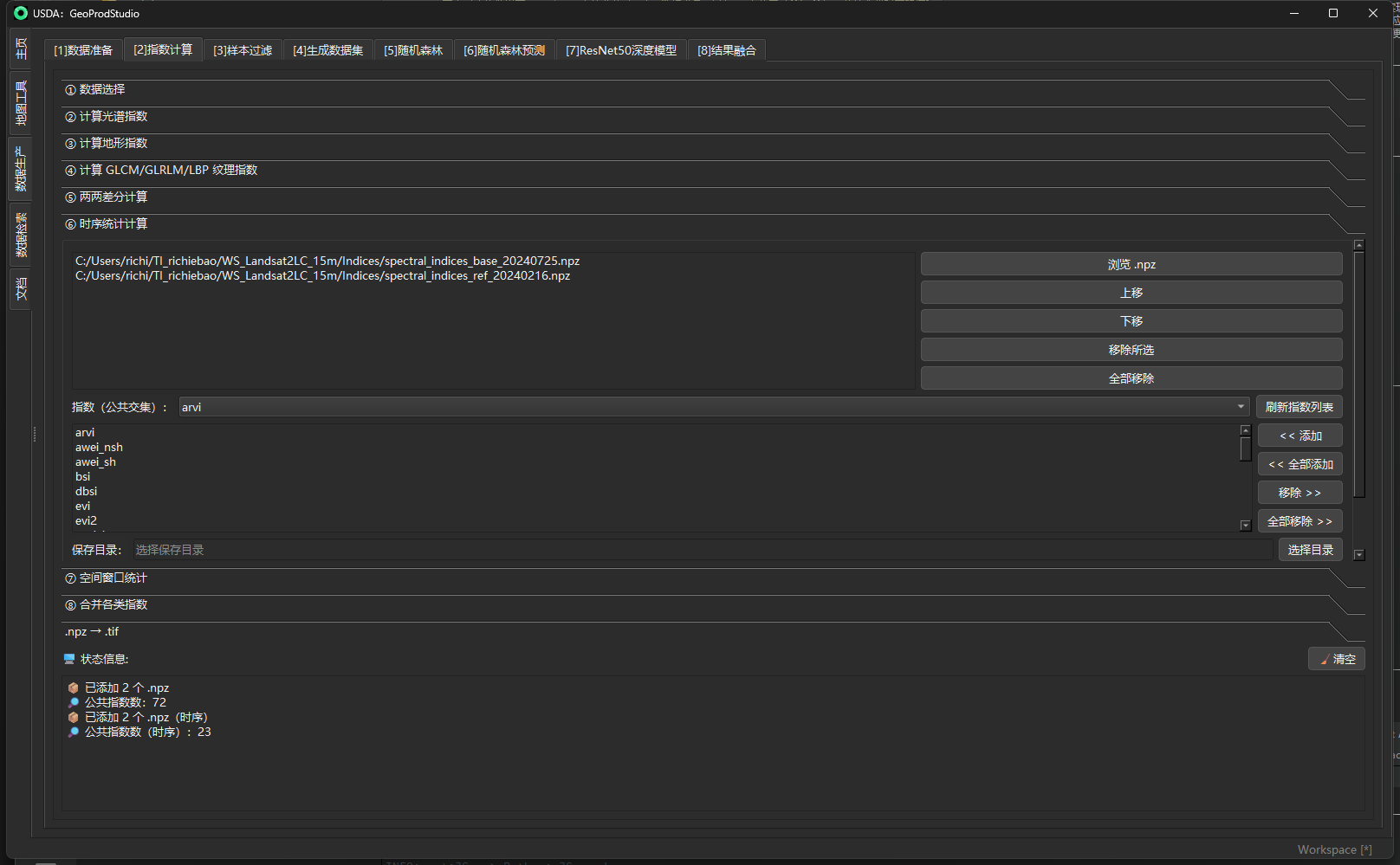Open the [7]ResNet50深度模型 tab
Image resolution: width=1400 pixels, height=865 pixels.
(x=621, y=51)
